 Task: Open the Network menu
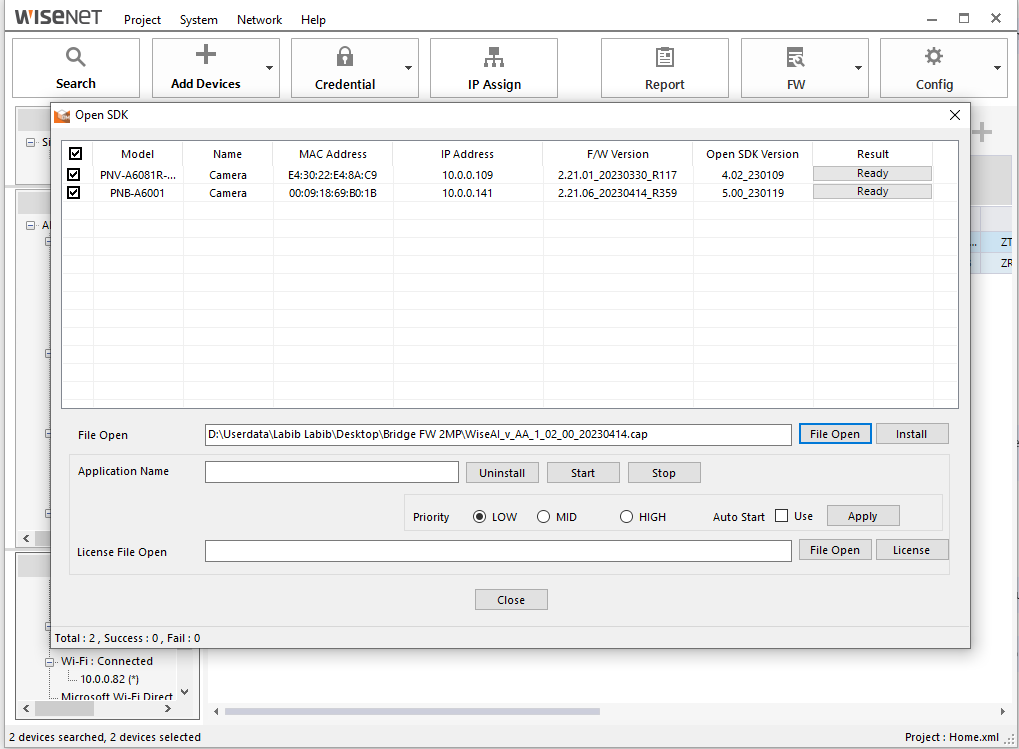coord(259,19)
